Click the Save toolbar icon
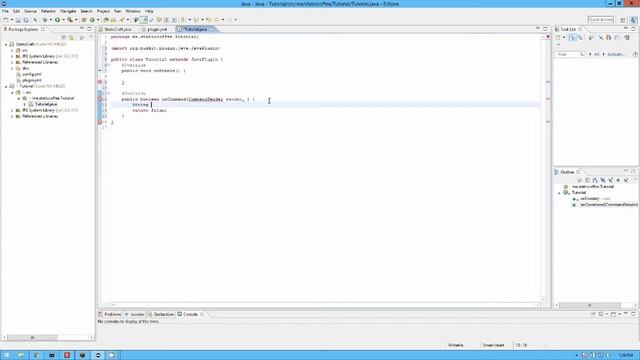Screen dimensions: 640x360 18,20
